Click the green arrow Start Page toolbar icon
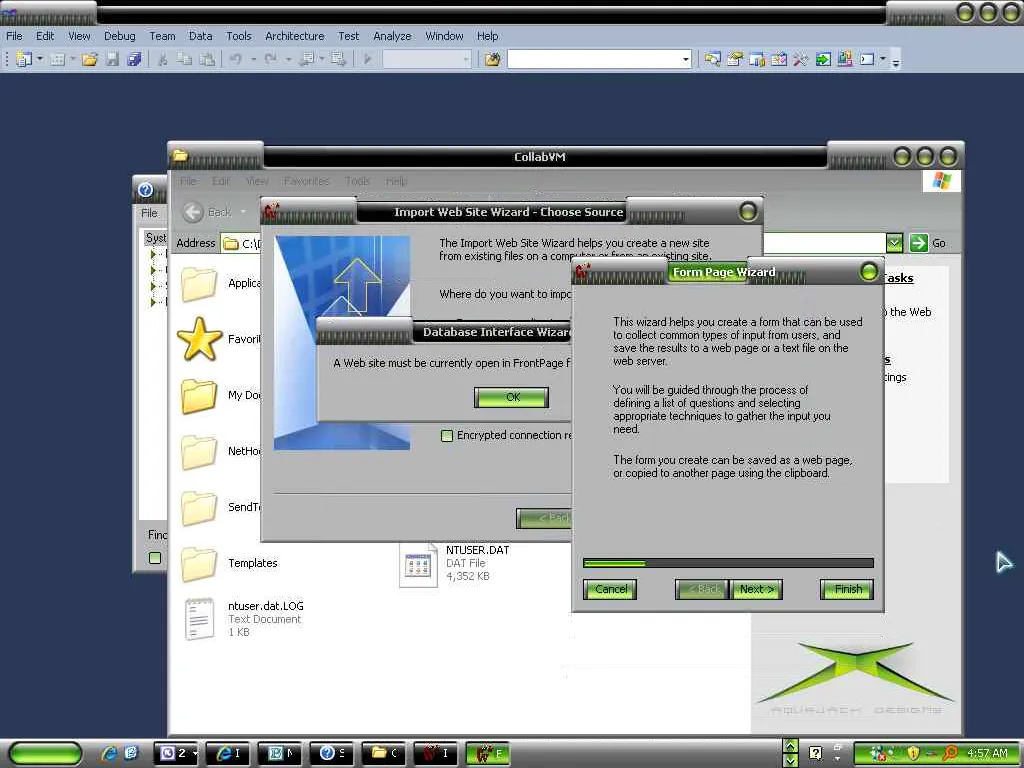1024x768 pixels. [x=823, y=59]
